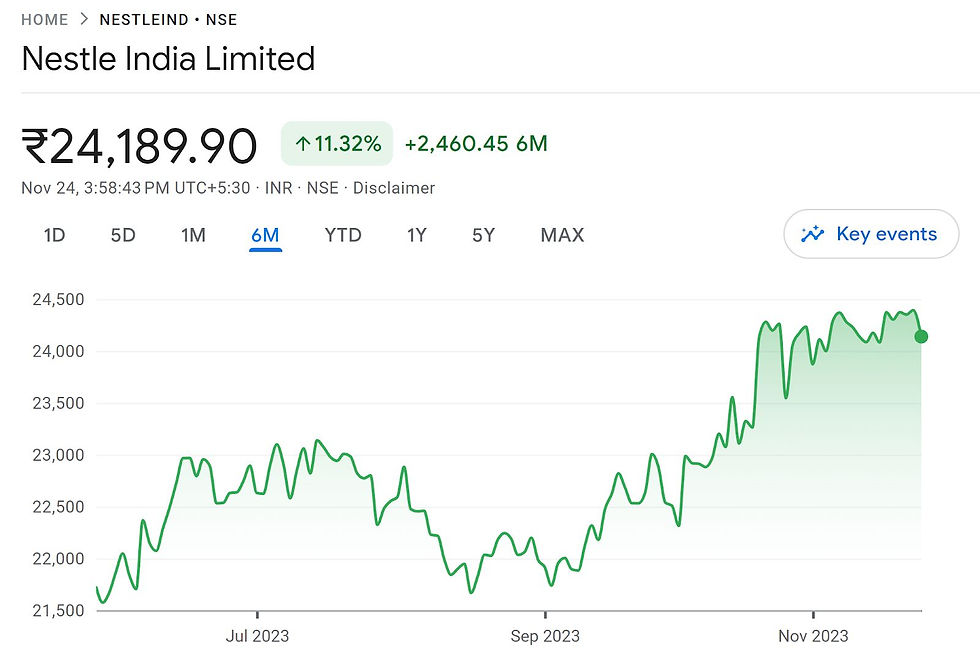Screen dimensions: 980x658
Task: Click the sparkle chart icon in Key events
Action: 813,235
